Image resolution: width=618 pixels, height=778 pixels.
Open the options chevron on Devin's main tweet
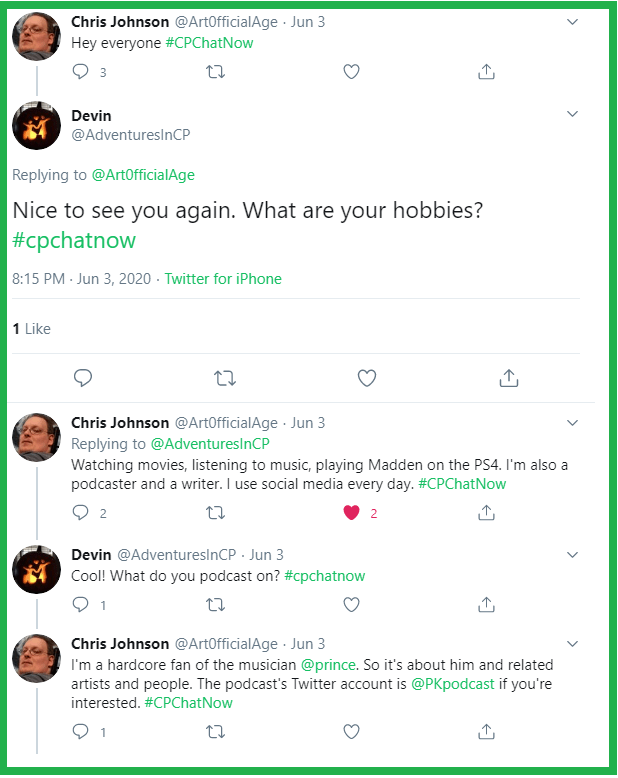(x=572, y=114)
